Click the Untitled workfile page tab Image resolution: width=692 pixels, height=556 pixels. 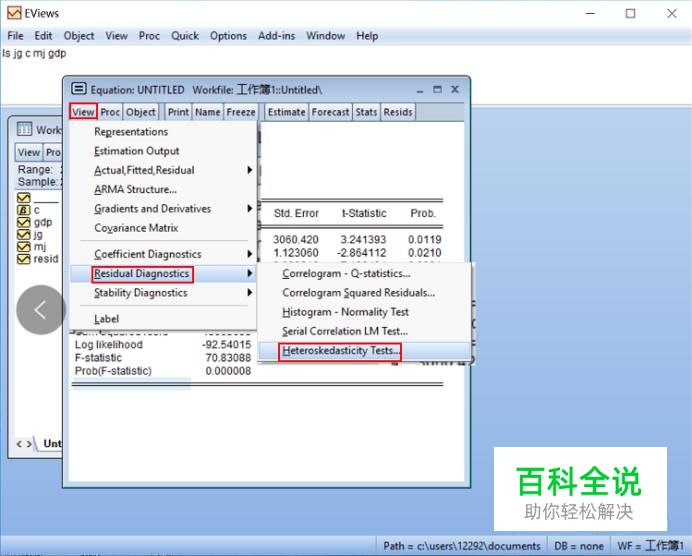point(53,443)
